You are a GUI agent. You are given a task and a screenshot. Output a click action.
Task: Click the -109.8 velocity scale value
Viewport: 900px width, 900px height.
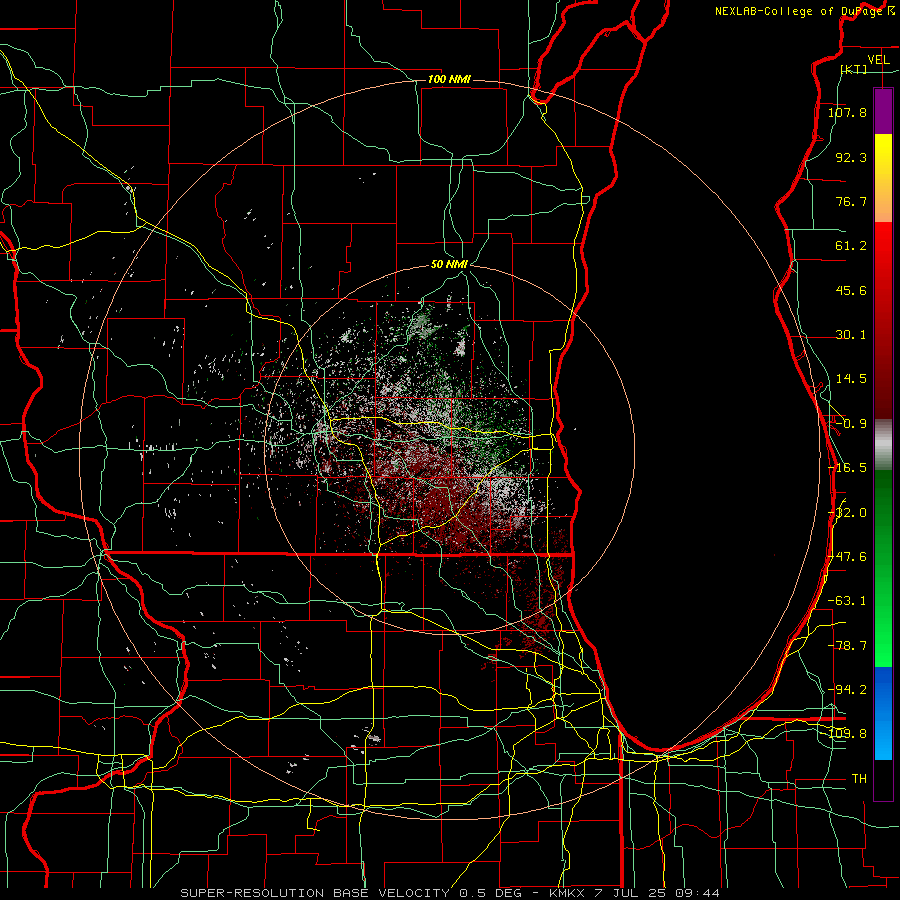(x=847, y=734)
